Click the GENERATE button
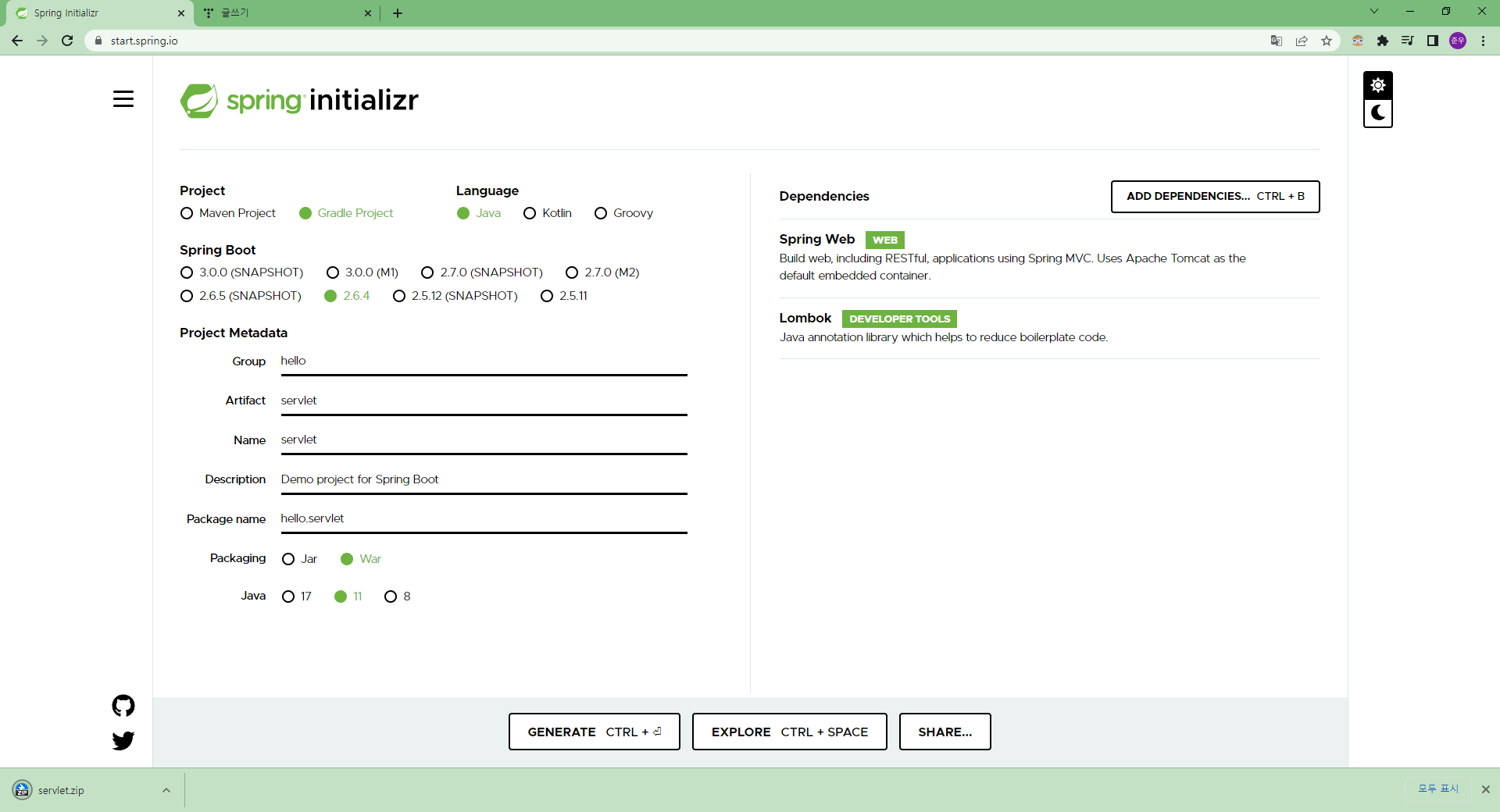1500x812 pixels. tap(594, 732)
